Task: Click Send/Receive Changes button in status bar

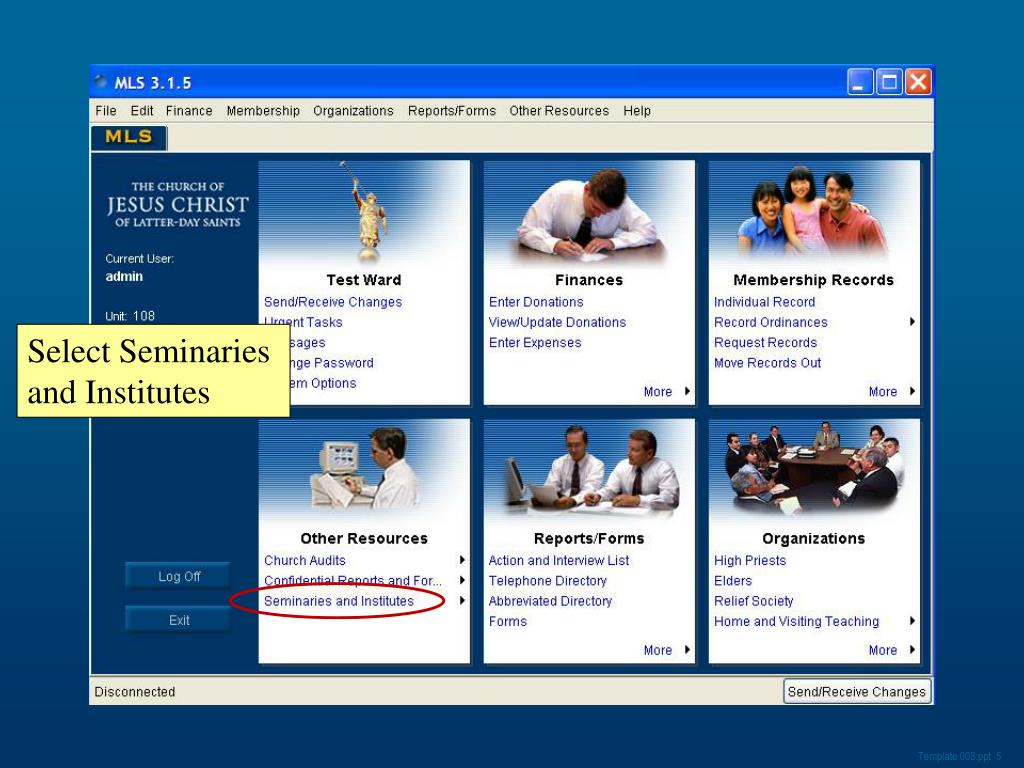Action: pyautogui.click(x=857, y=692)
